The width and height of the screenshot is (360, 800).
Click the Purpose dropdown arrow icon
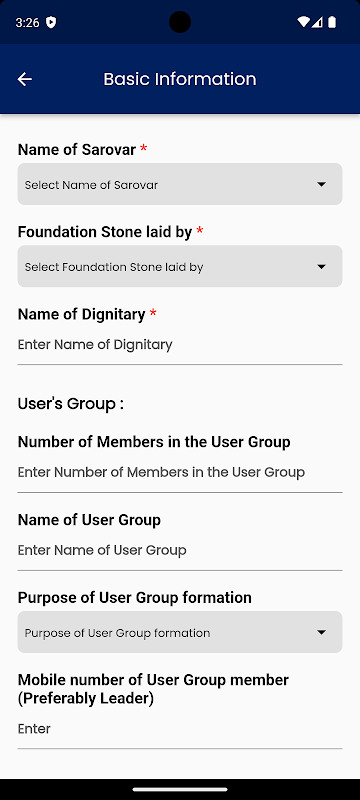(x=321, y=632)
